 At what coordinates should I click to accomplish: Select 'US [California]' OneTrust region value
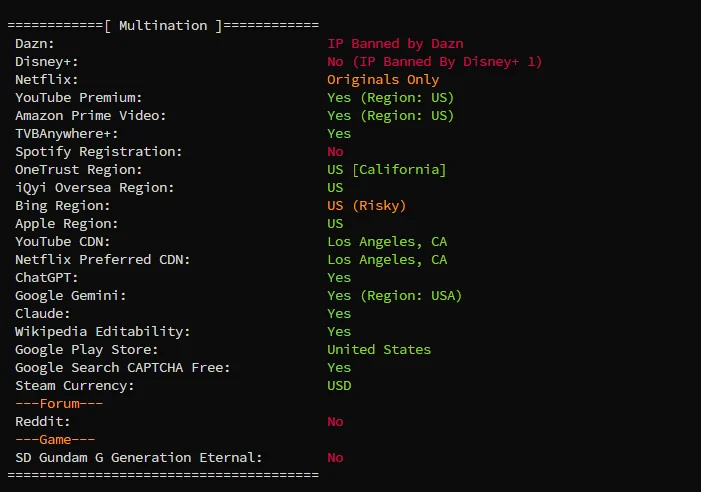coord(387,169)
